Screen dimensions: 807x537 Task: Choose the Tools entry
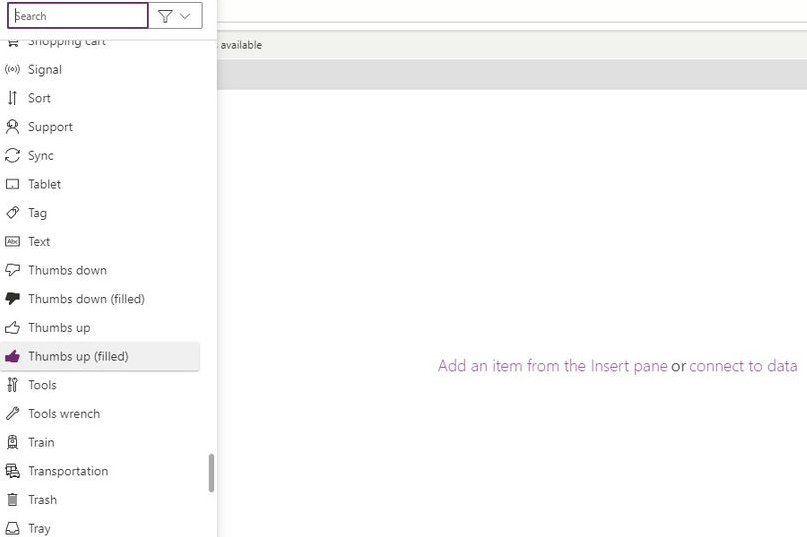coord(100,385)
